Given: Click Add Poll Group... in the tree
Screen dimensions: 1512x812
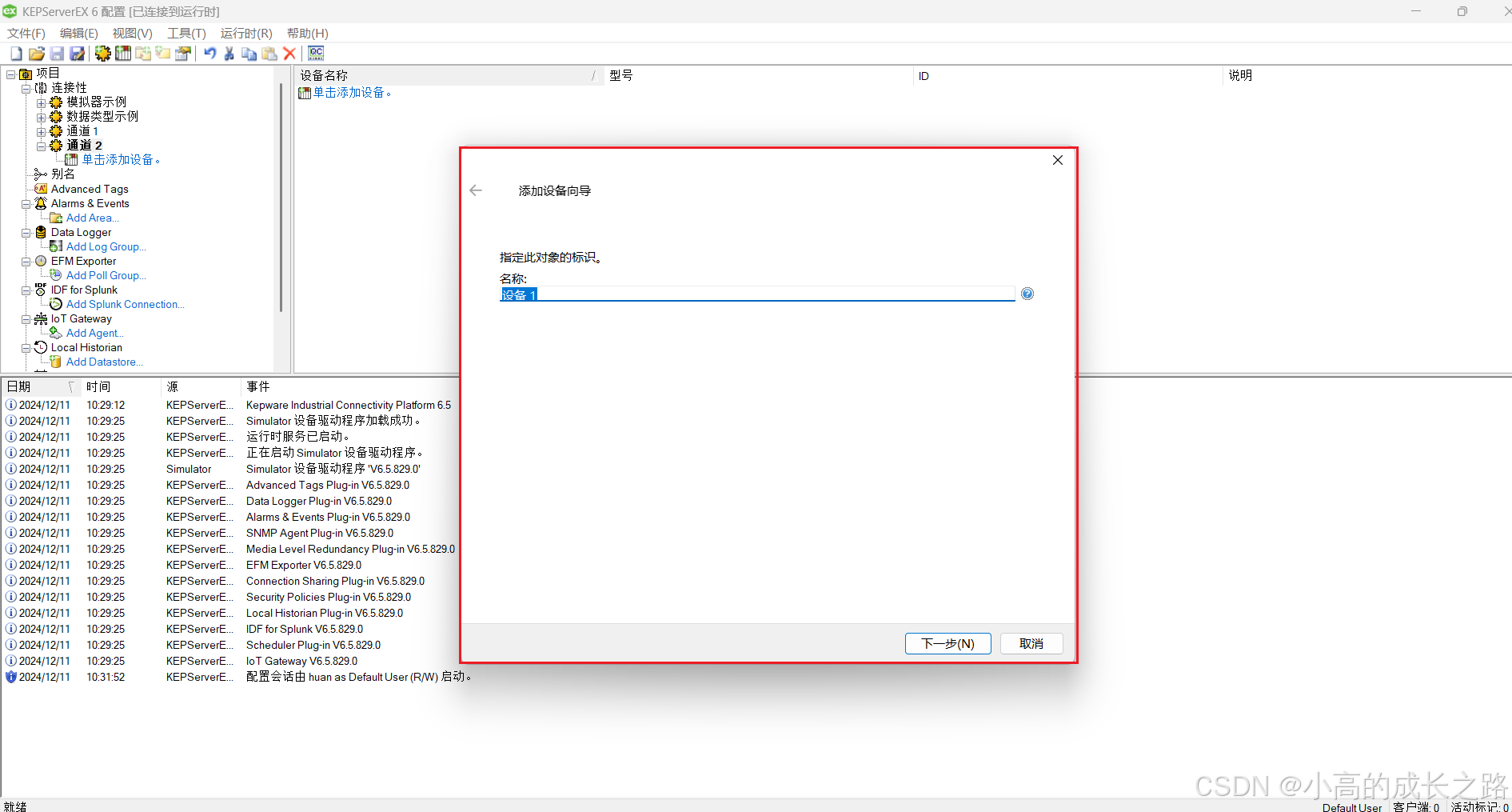Looking at the screenshot, I should click(x=106, y=275).
